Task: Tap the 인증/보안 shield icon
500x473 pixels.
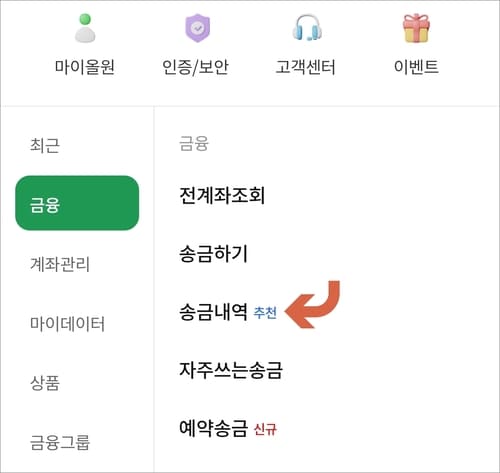Action: coord(198,28)
